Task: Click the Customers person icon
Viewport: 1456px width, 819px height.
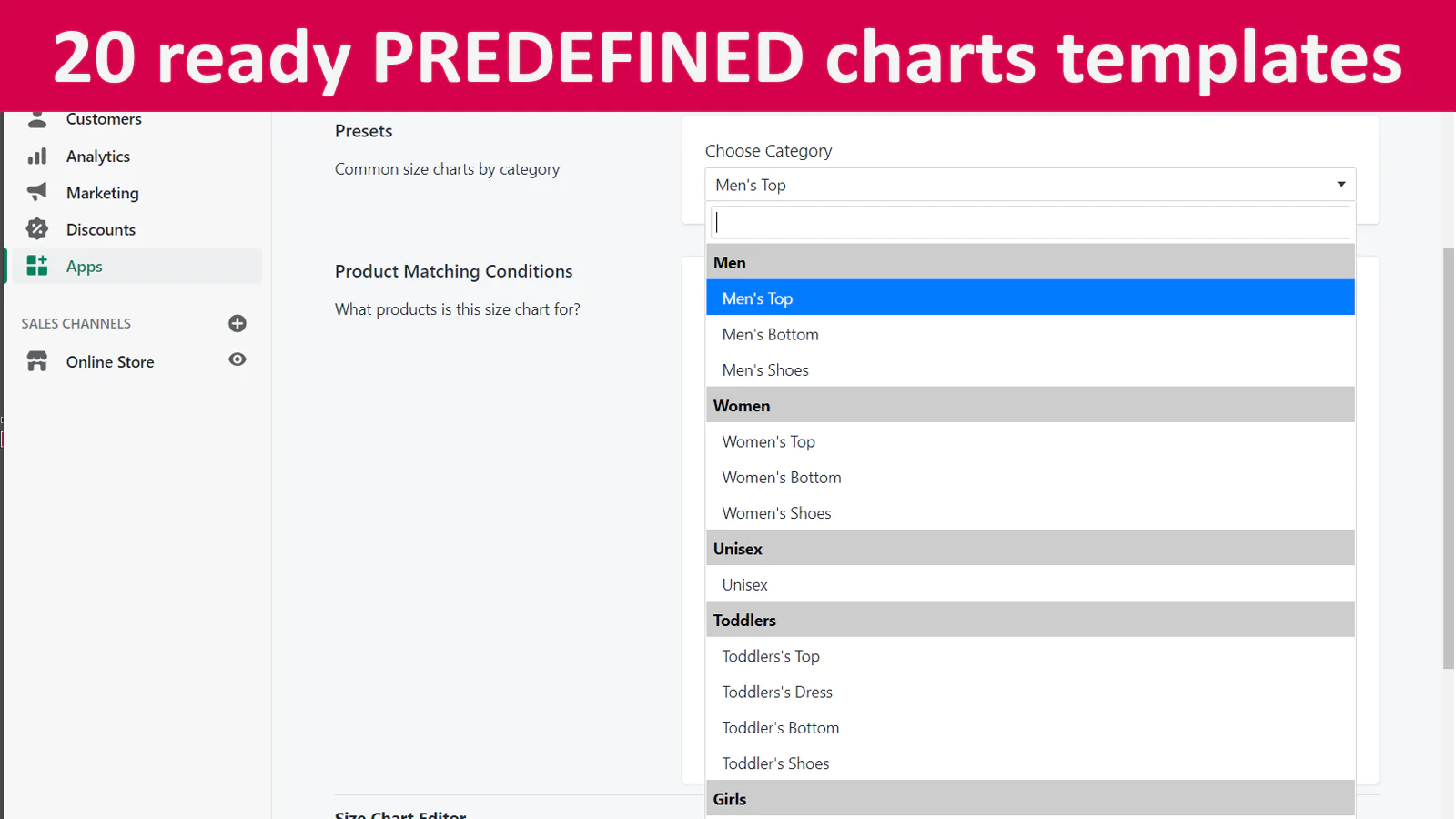Action: pyautogui.click(x=37, y=119)
